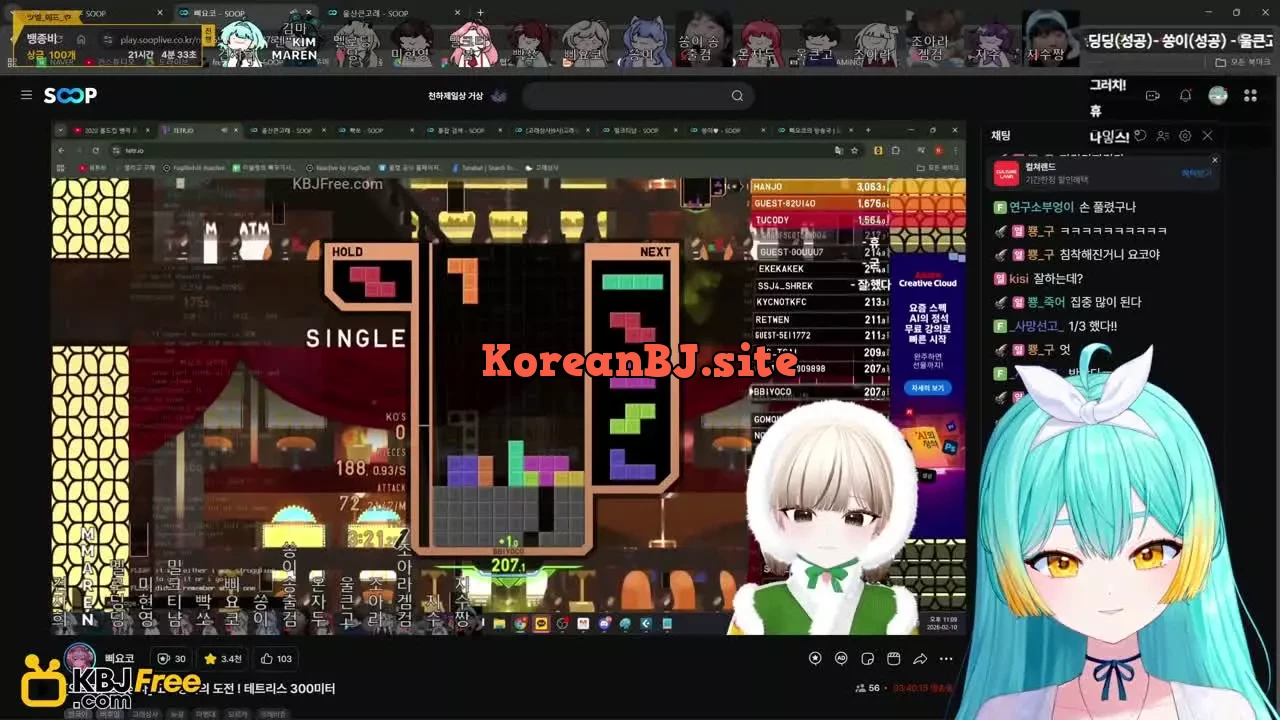Open a new browser tab

(480, 13)
